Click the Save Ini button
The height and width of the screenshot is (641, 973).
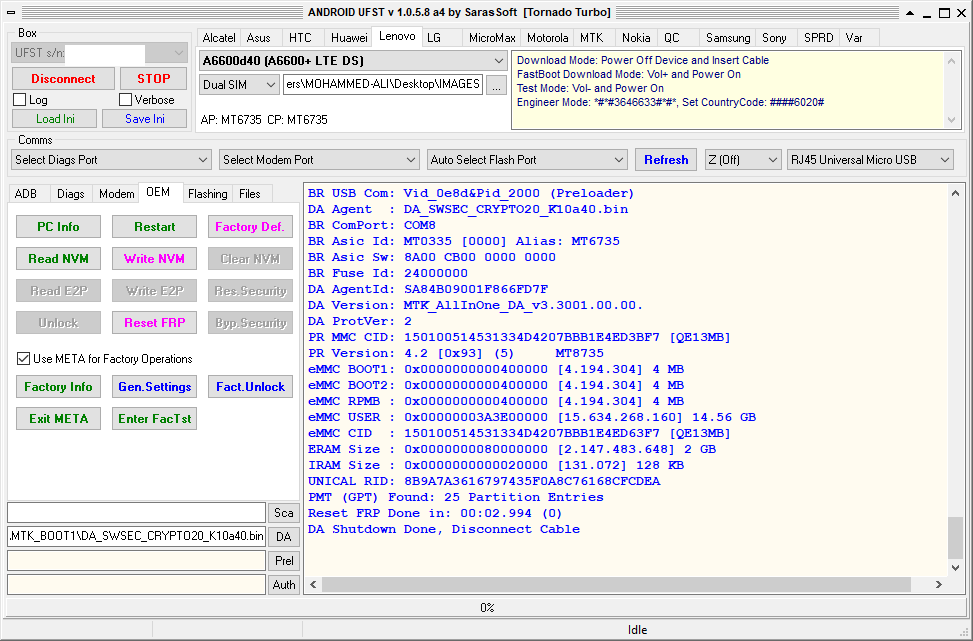(145, 119)
